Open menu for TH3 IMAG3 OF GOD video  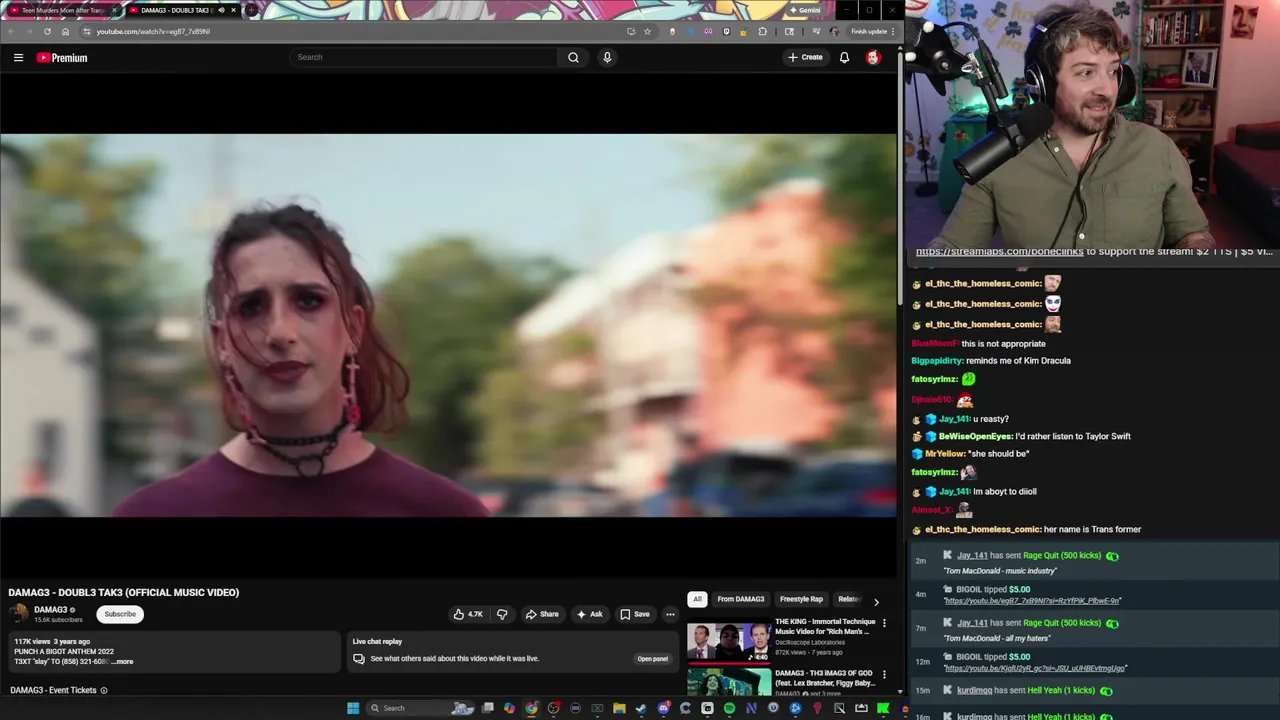[x=883, y=675]
